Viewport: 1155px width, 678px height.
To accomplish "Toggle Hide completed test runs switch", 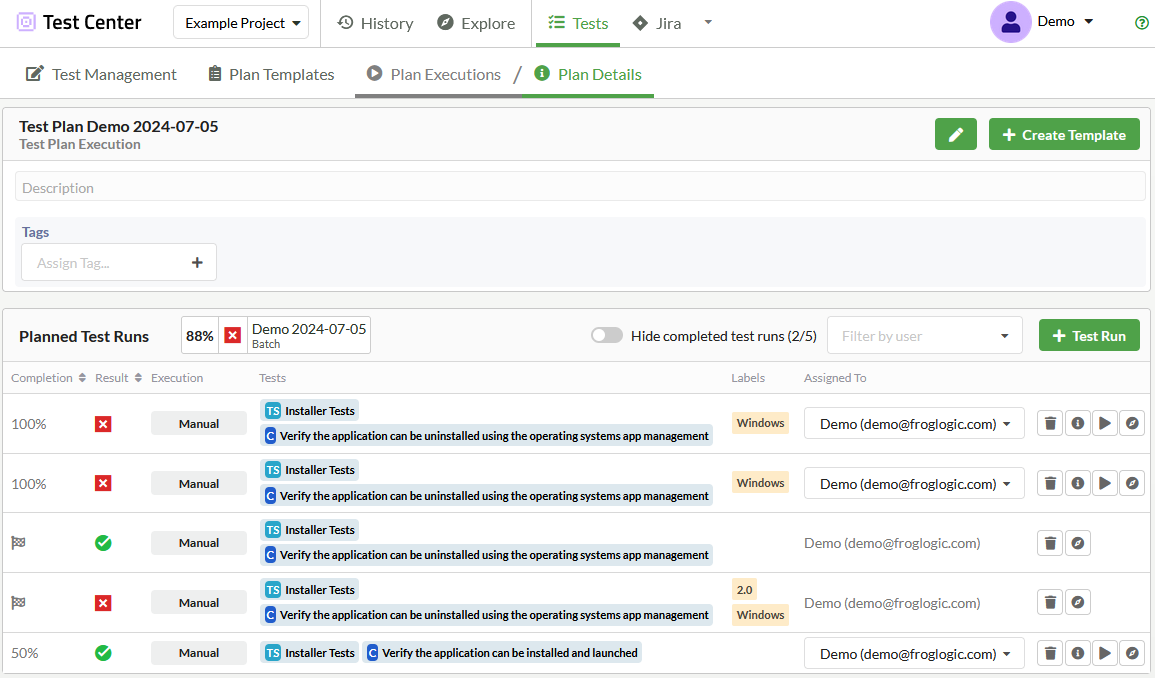I will pos(606,336).
